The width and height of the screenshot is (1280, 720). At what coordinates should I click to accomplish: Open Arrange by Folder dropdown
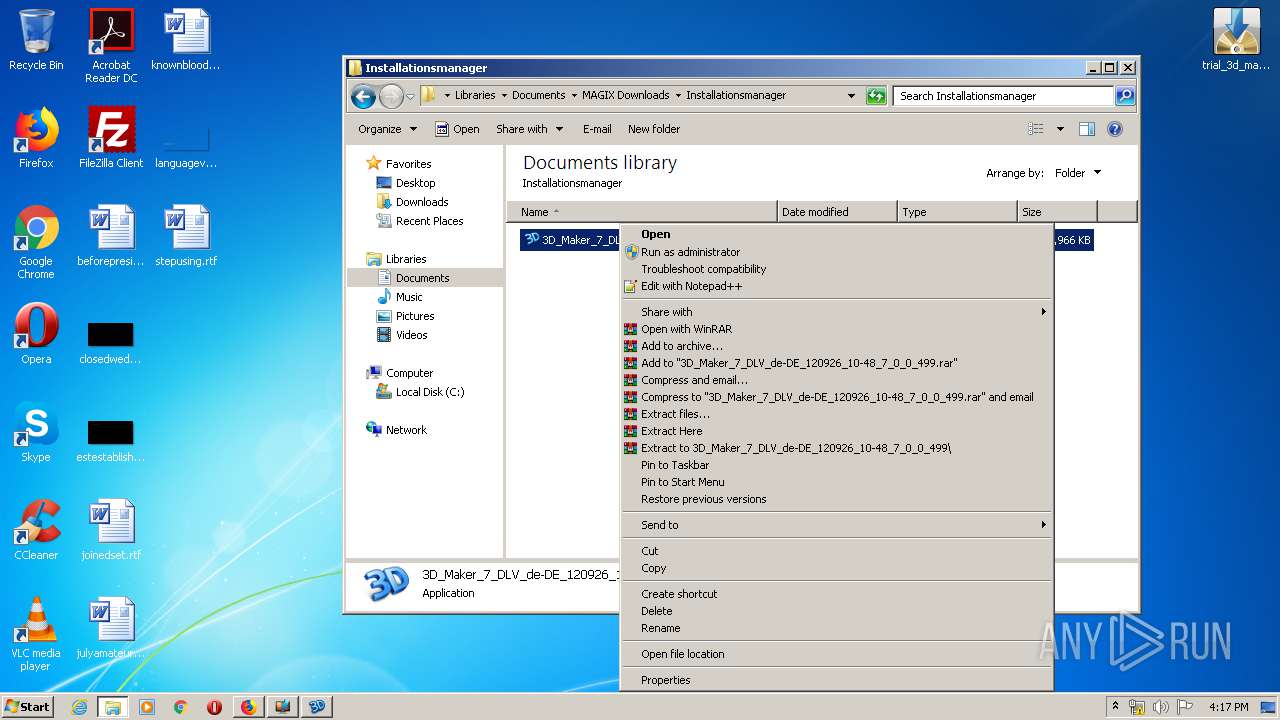pyautogui.click(x=1078, y=173)
